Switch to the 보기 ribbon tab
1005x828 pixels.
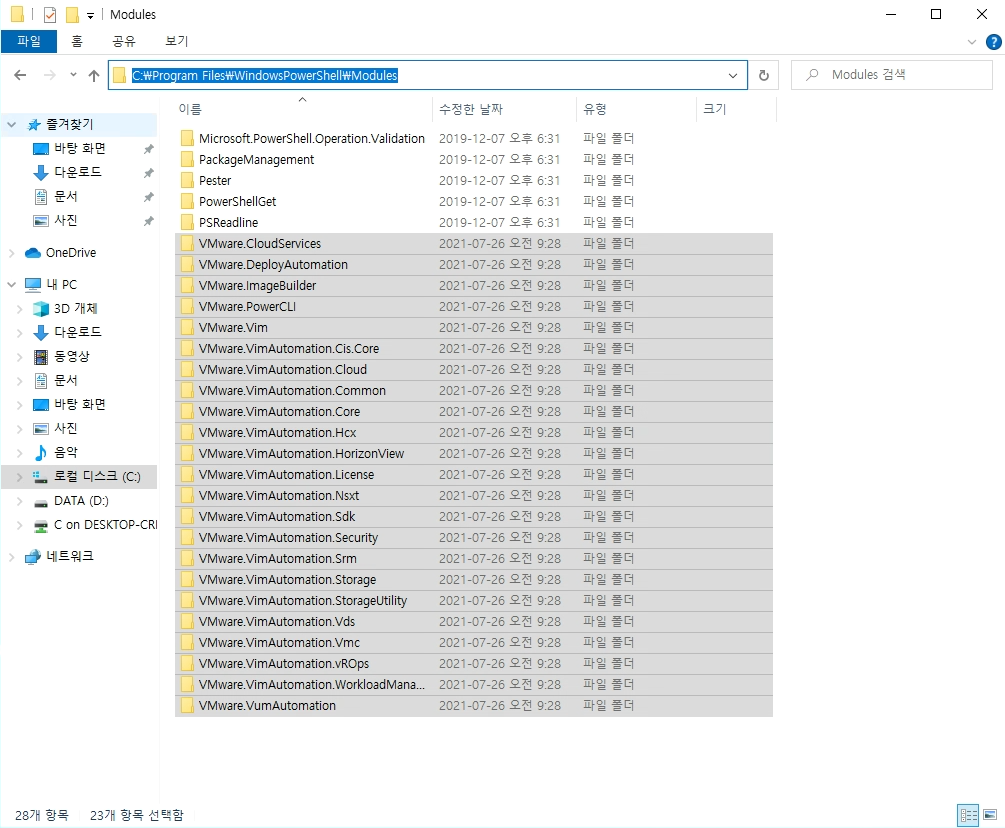pos(176,41)
